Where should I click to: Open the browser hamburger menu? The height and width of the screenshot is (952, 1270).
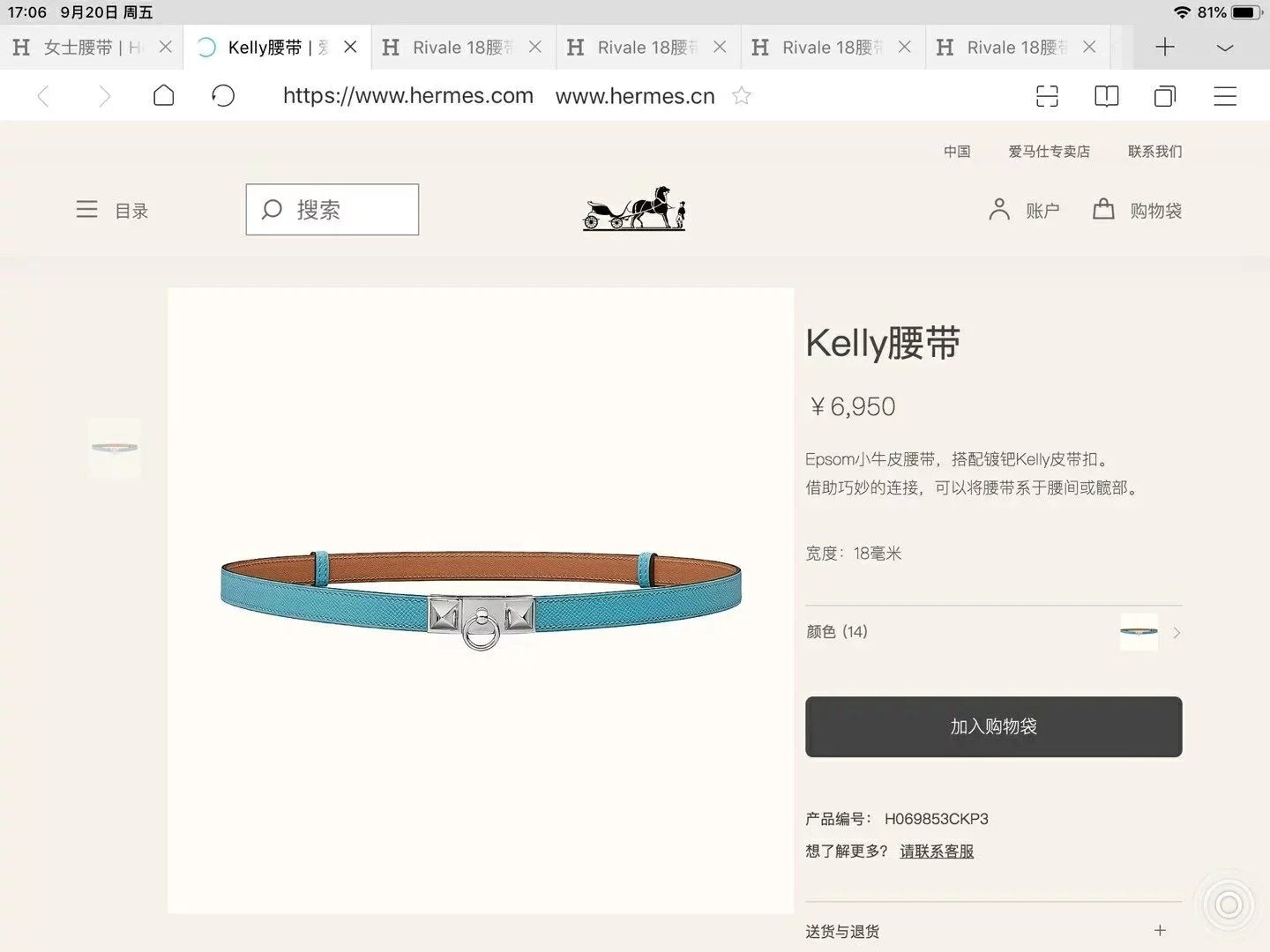(x=1225, y=96)
